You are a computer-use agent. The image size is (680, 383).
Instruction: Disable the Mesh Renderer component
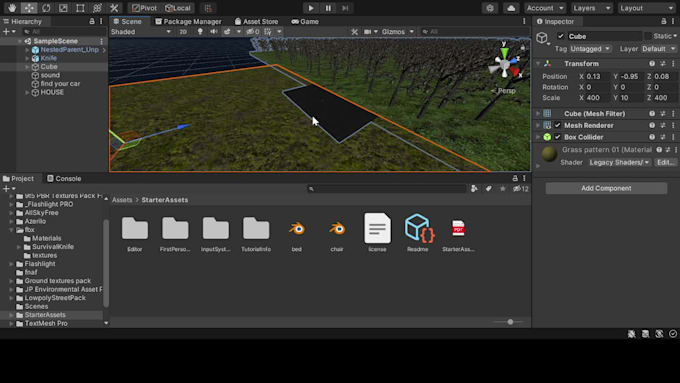point(558,125)
